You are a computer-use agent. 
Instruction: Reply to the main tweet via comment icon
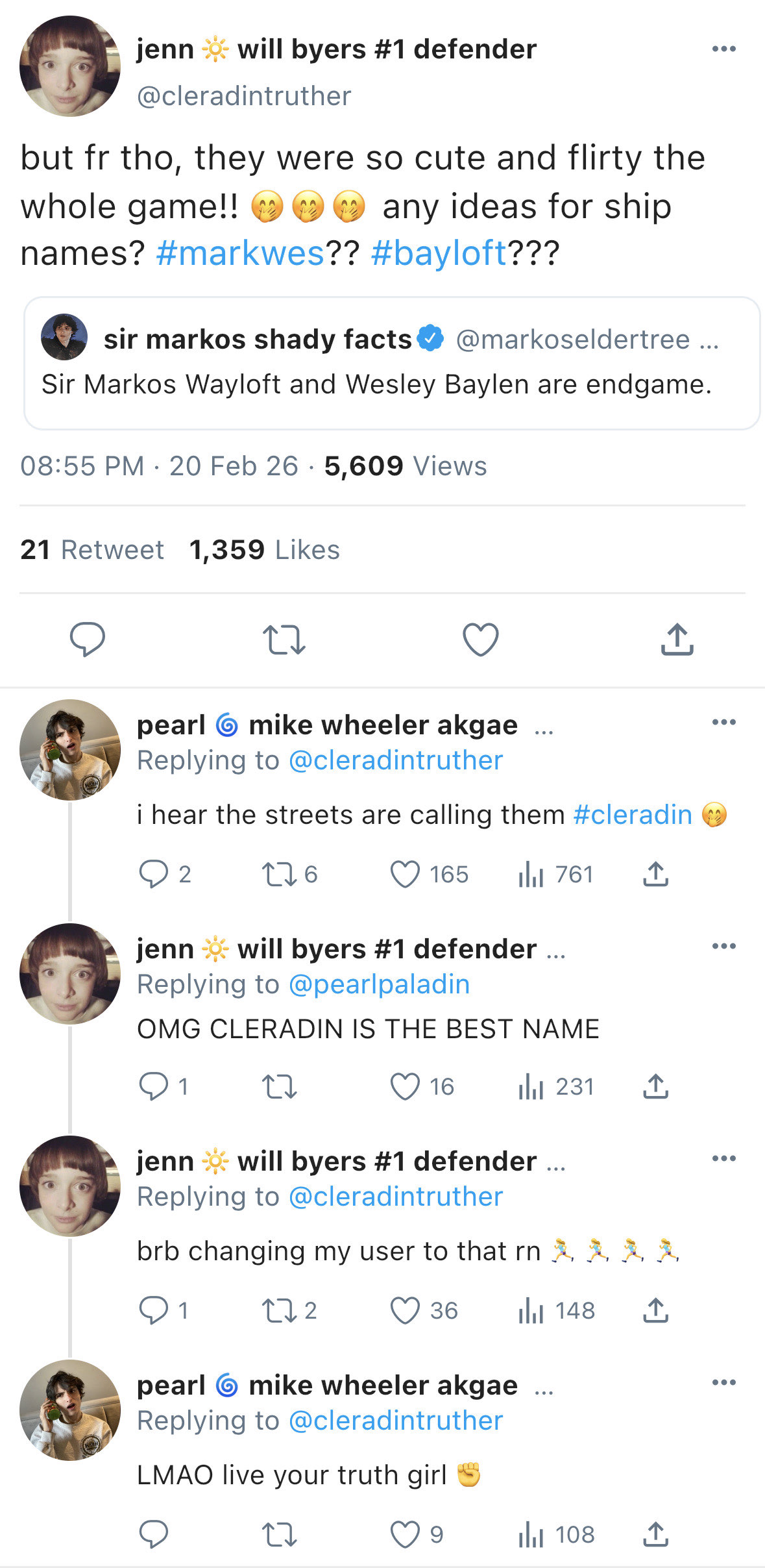coord(88,640)
